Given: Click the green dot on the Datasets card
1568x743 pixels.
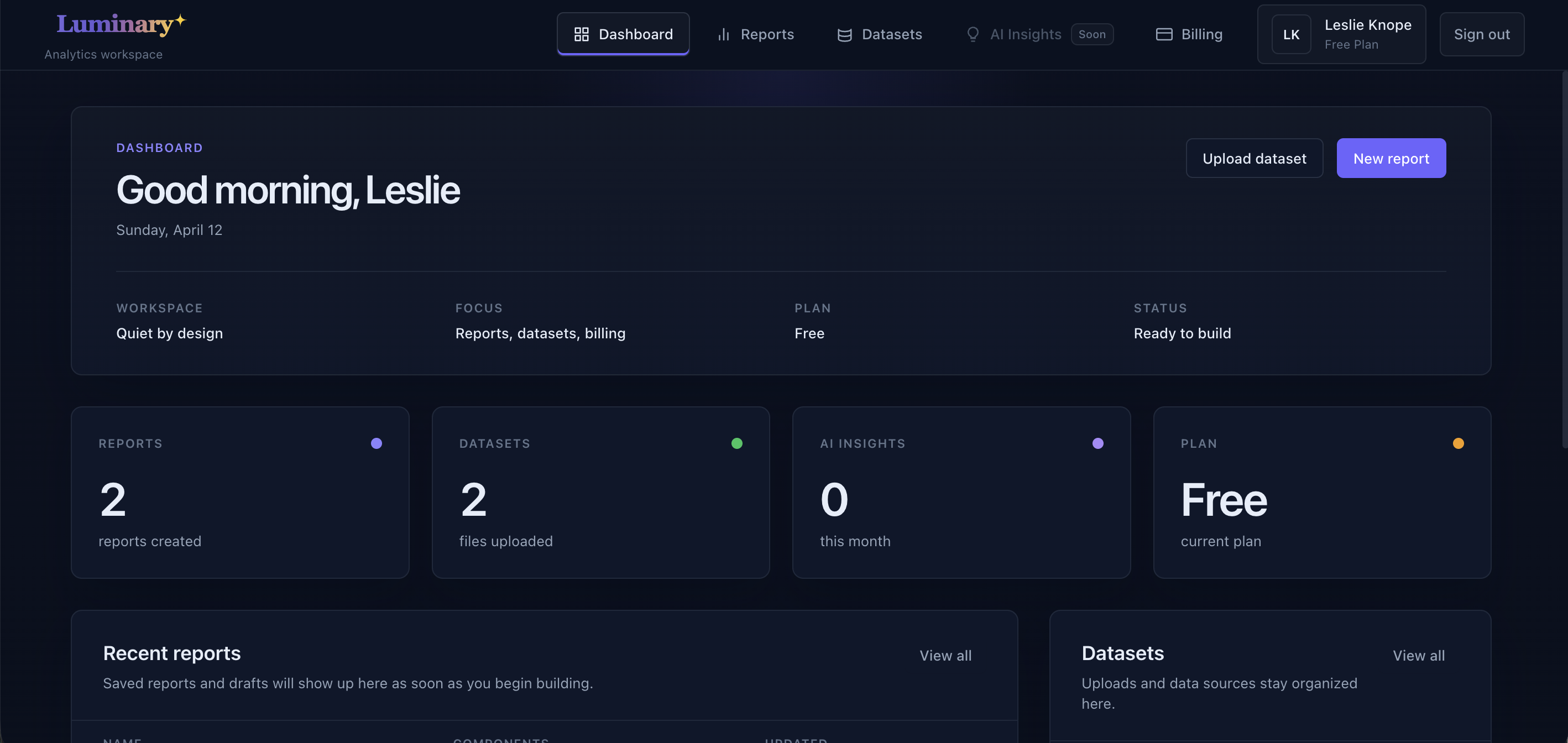Looking at the screenshot, I should click(737, 443).
